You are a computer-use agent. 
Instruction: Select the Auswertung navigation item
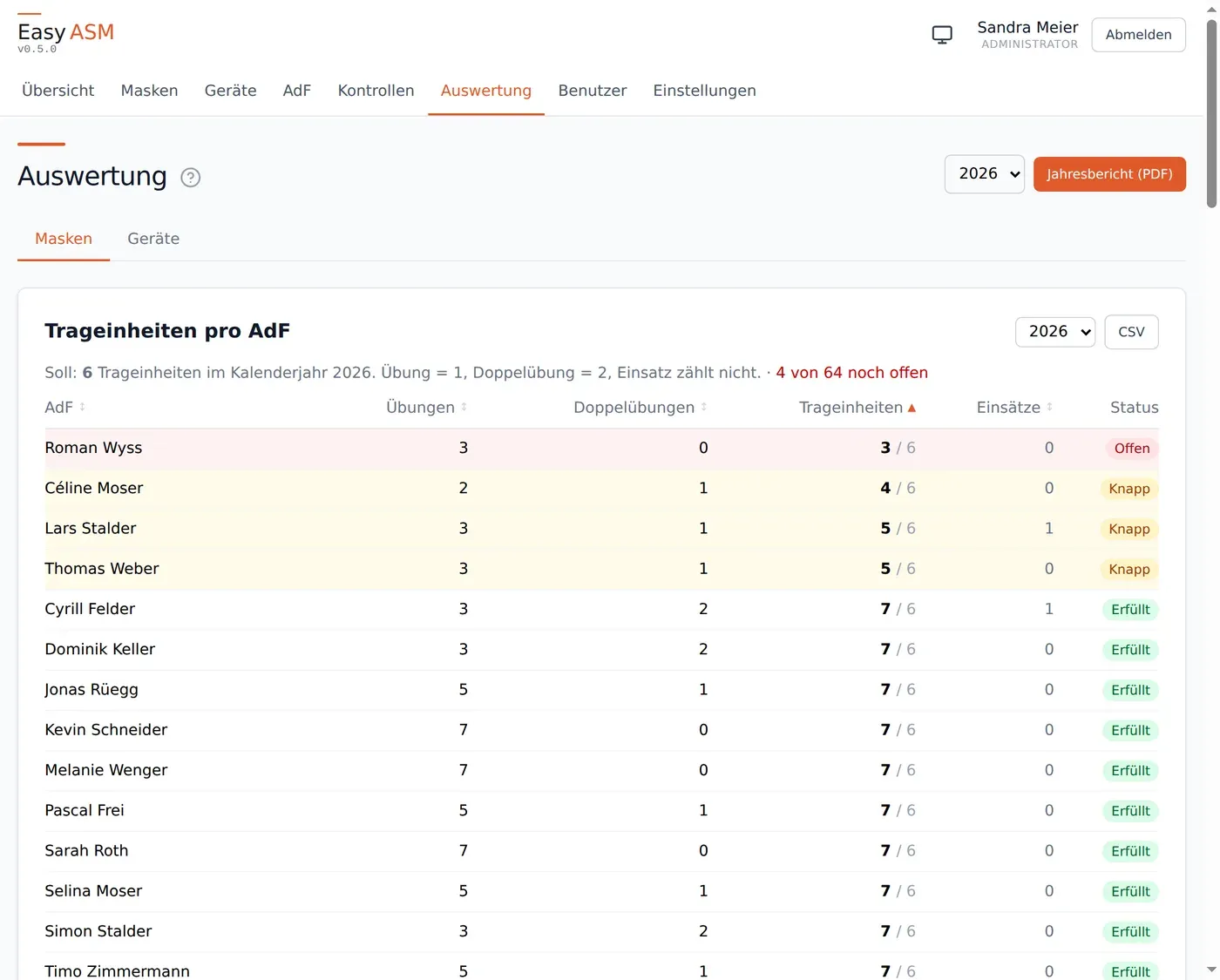(486, 91)
